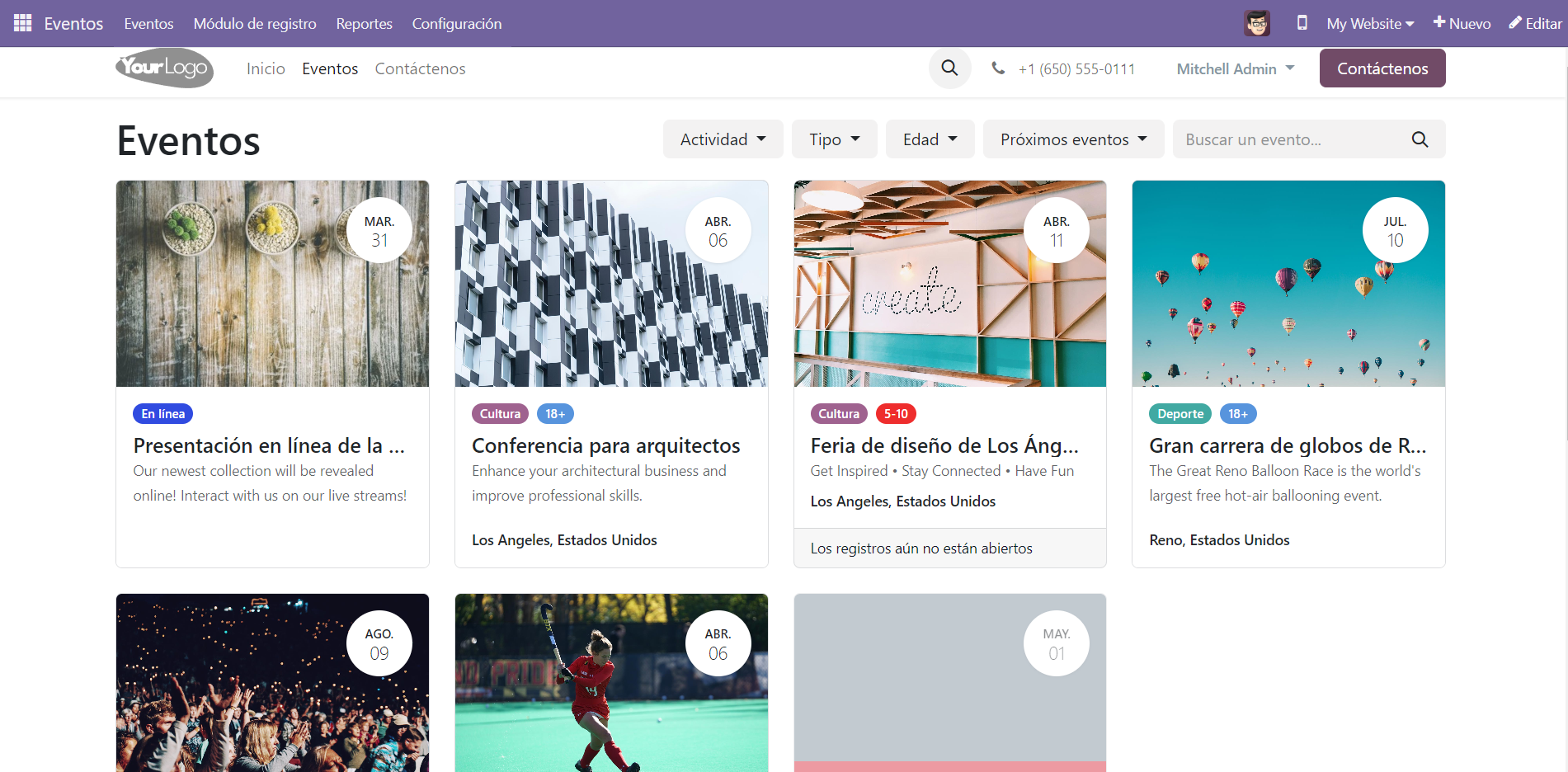Click the ABR. 11 date badge

1057,230
